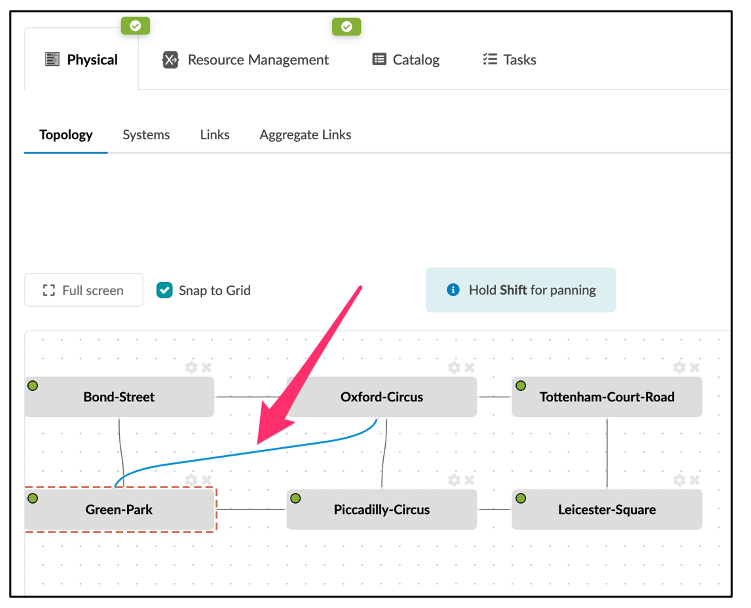Go to the Tasks tab

(x=509, y=60)
